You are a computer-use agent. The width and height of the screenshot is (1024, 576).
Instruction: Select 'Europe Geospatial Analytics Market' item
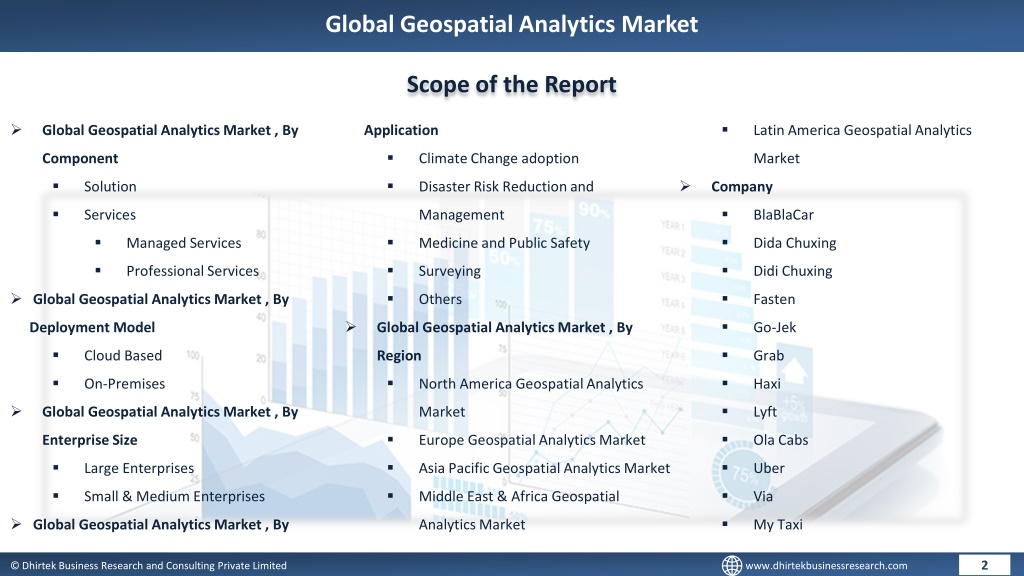click(x=532, y=440)
